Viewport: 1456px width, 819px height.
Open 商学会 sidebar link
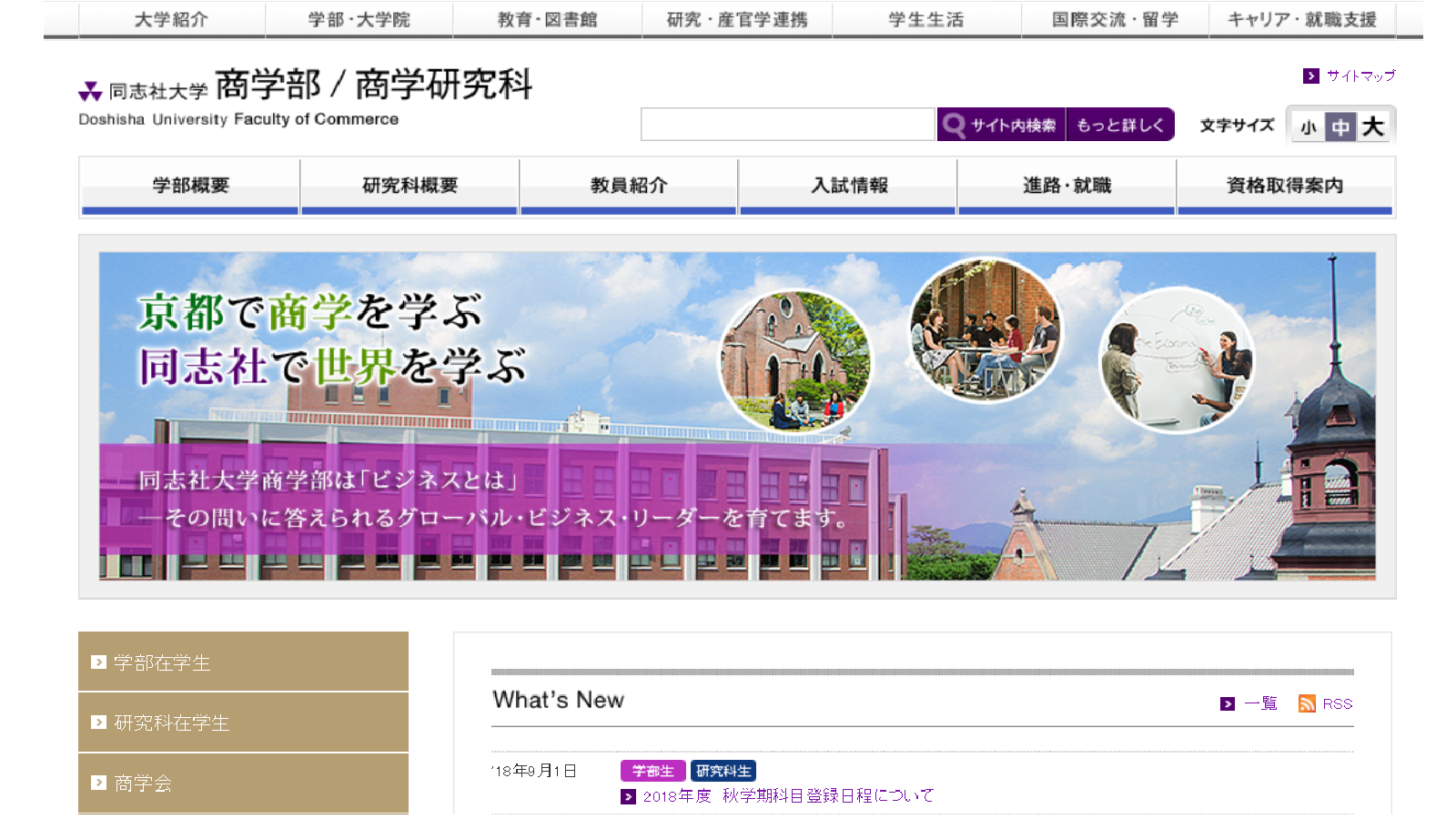point(243,784)
